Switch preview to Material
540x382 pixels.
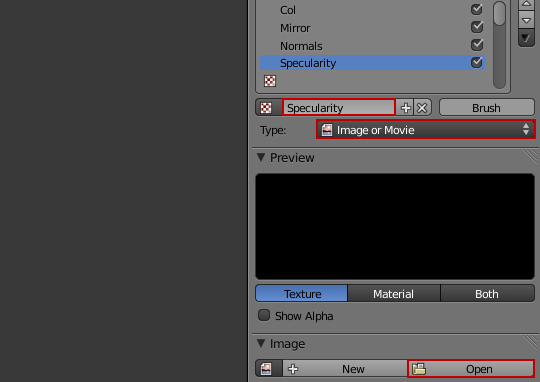click(x=394, y=293)
